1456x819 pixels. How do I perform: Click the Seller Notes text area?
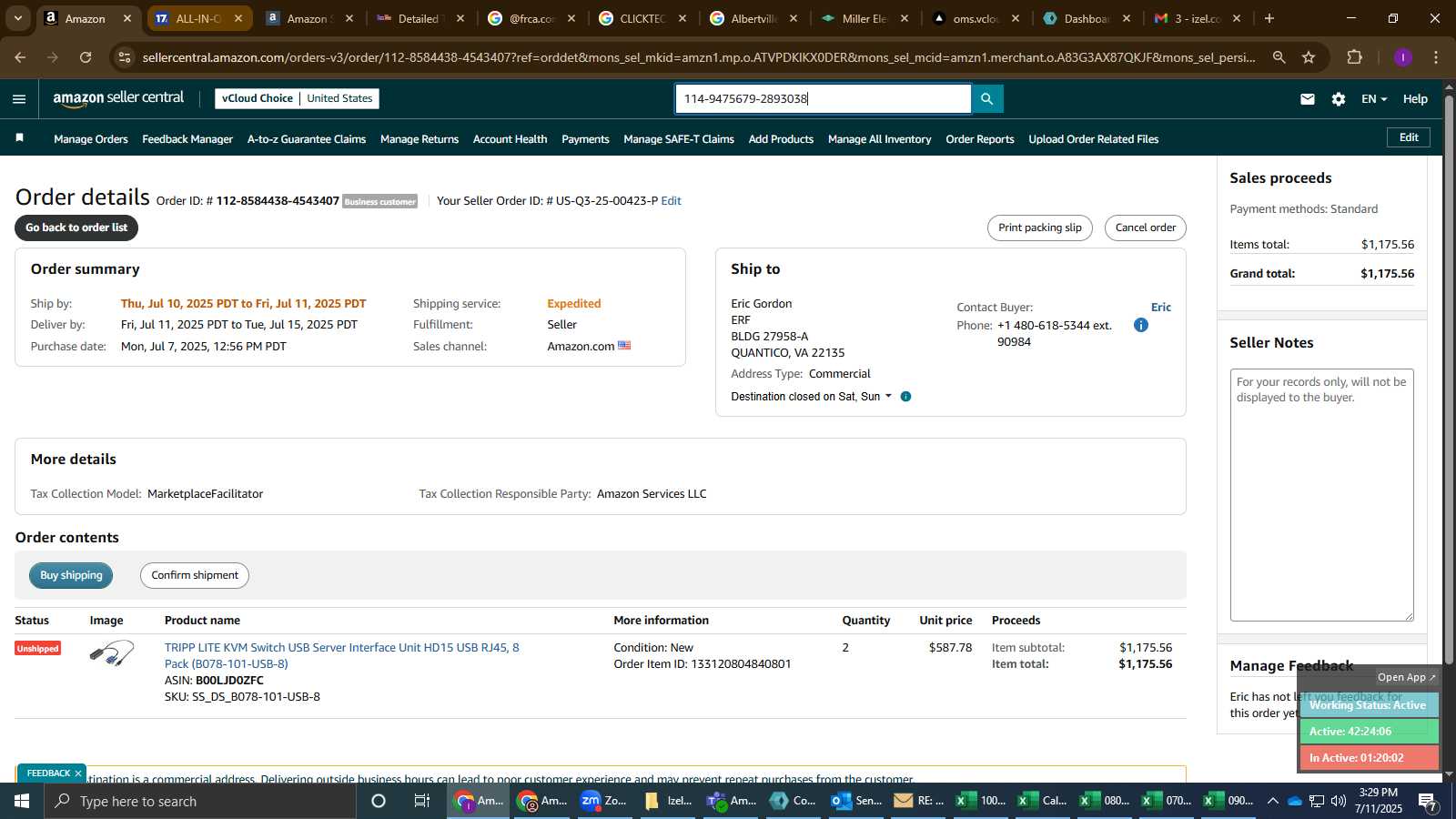1322,495
